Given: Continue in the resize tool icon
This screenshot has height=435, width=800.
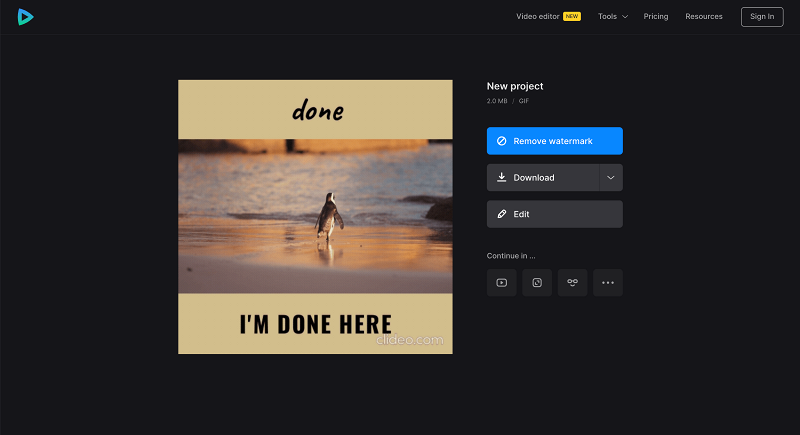Looking at the screenshot, I should (x=537, y=283).
